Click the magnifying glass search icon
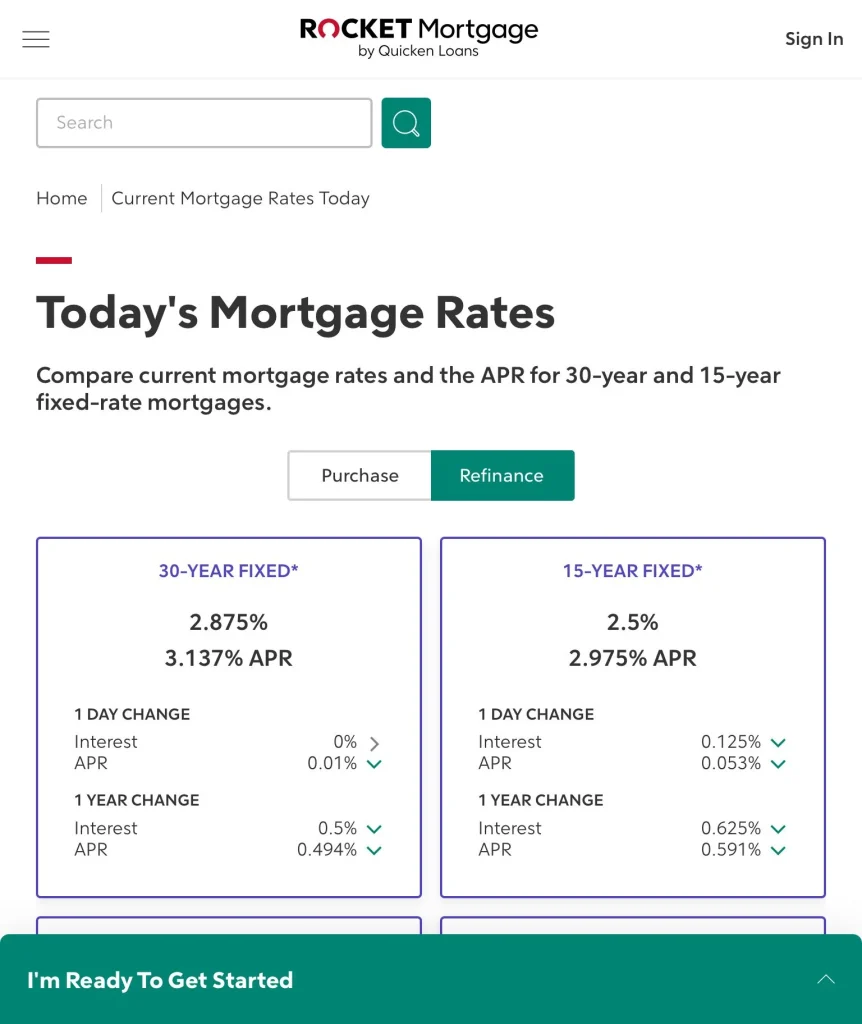This screenshot has height=1024, width=862. [x=405, y=122]
